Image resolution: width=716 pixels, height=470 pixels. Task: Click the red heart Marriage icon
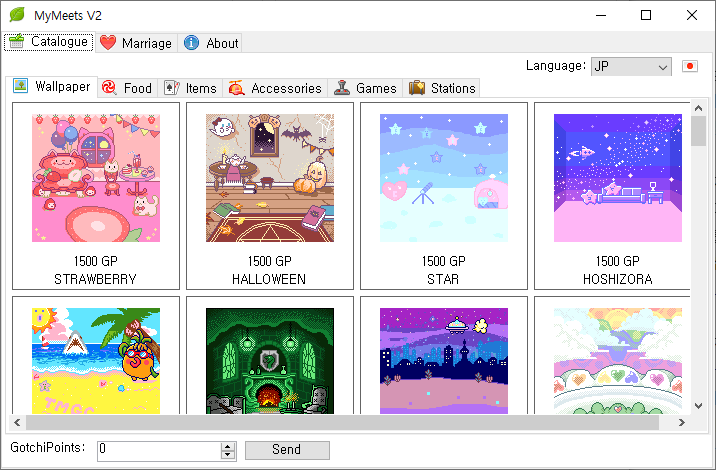tap(108, 43)
